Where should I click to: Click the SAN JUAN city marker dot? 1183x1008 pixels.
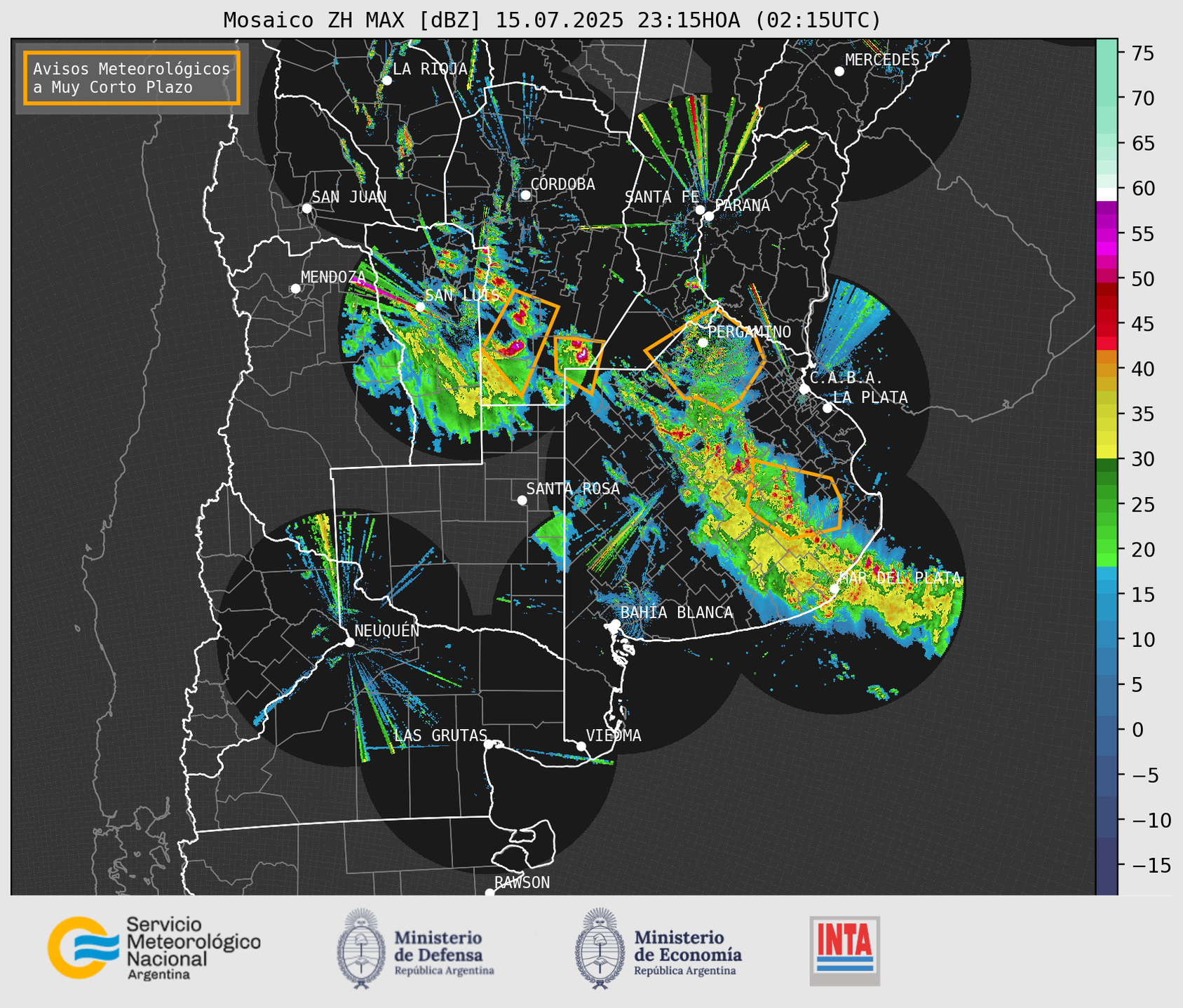(306, 208)
